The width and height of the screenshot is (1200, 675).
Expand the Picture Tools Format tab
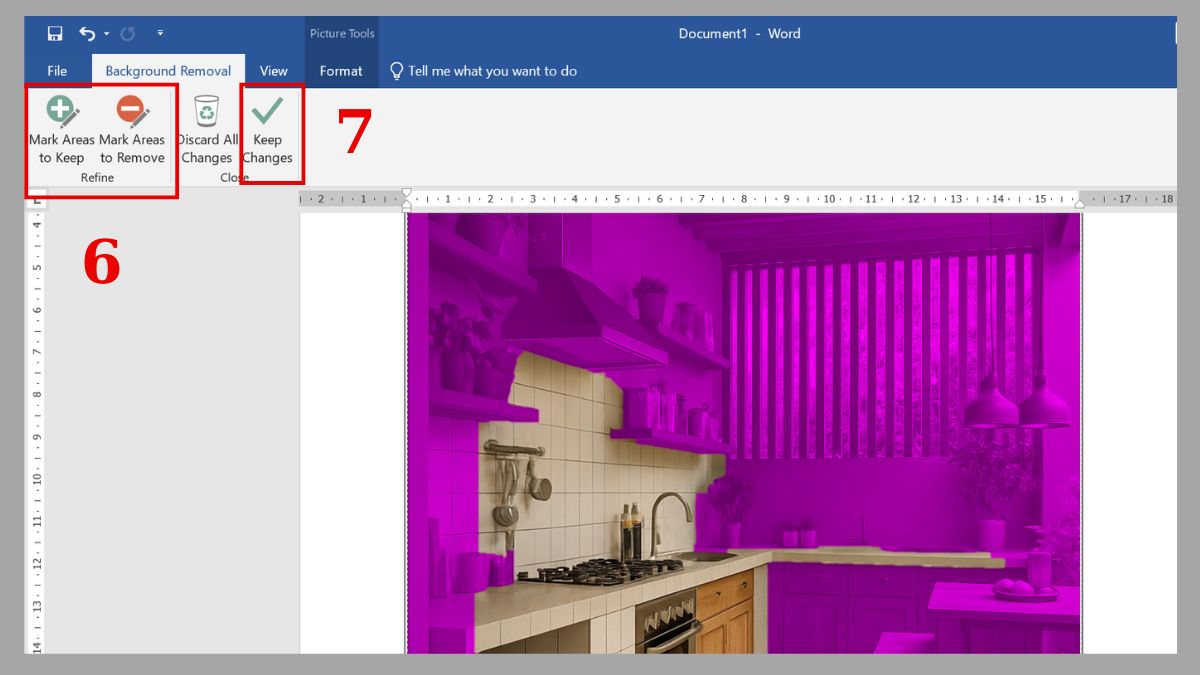pyautogui.click(x=341, y=71)
